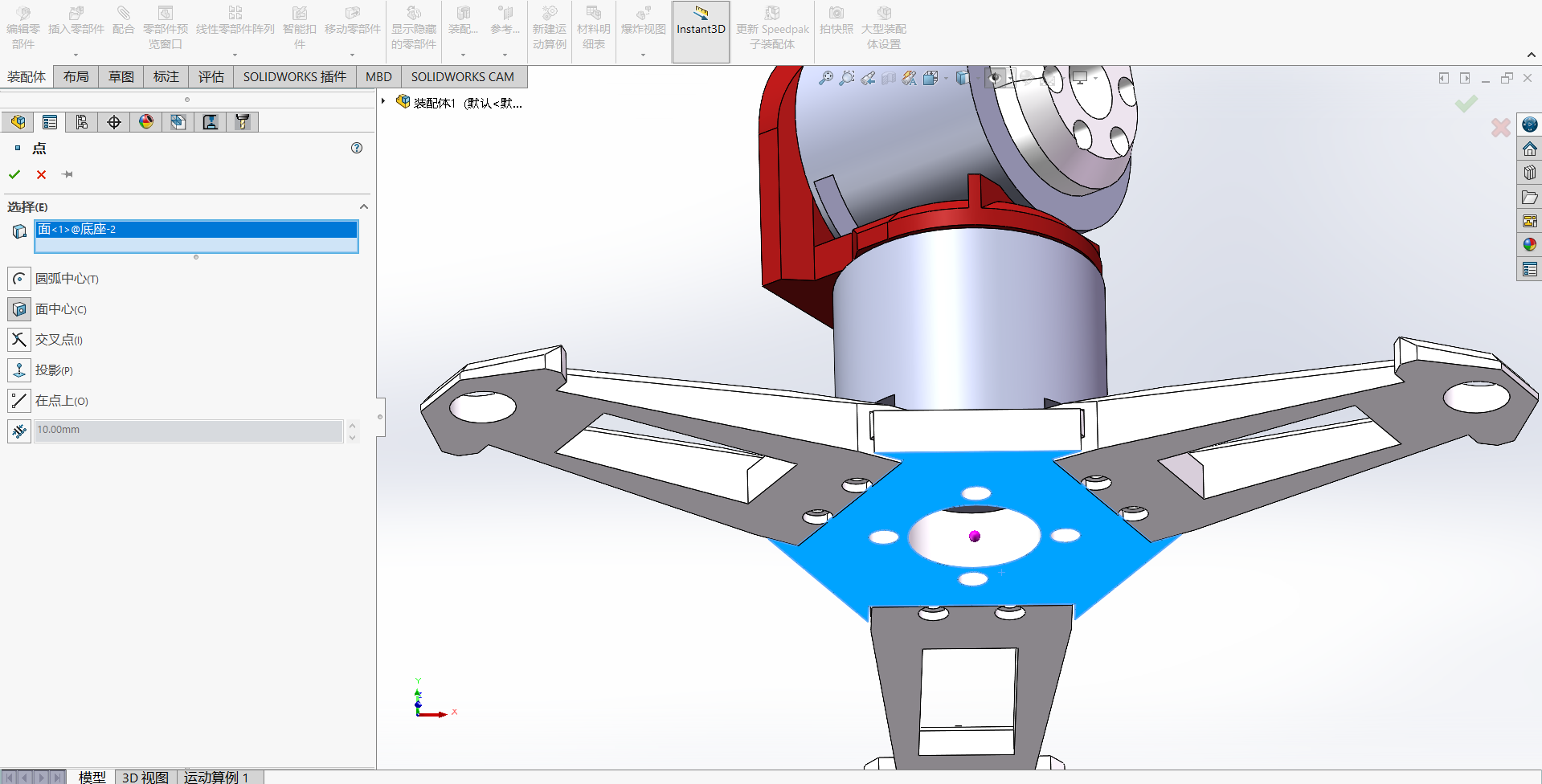Click the 显示隐藏的零部件 show hidden components tool
This screenshot has width=1542, height=784.
(414, 29)
